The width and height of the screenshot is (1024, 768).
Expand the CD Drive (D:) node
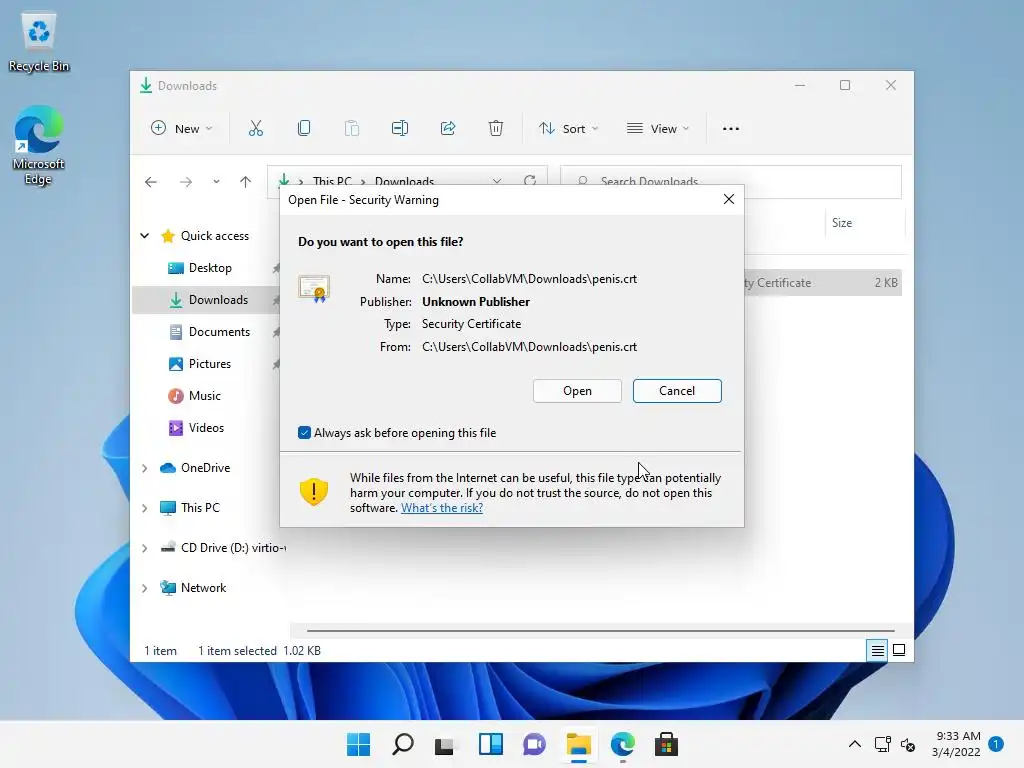tap(145, 548)
